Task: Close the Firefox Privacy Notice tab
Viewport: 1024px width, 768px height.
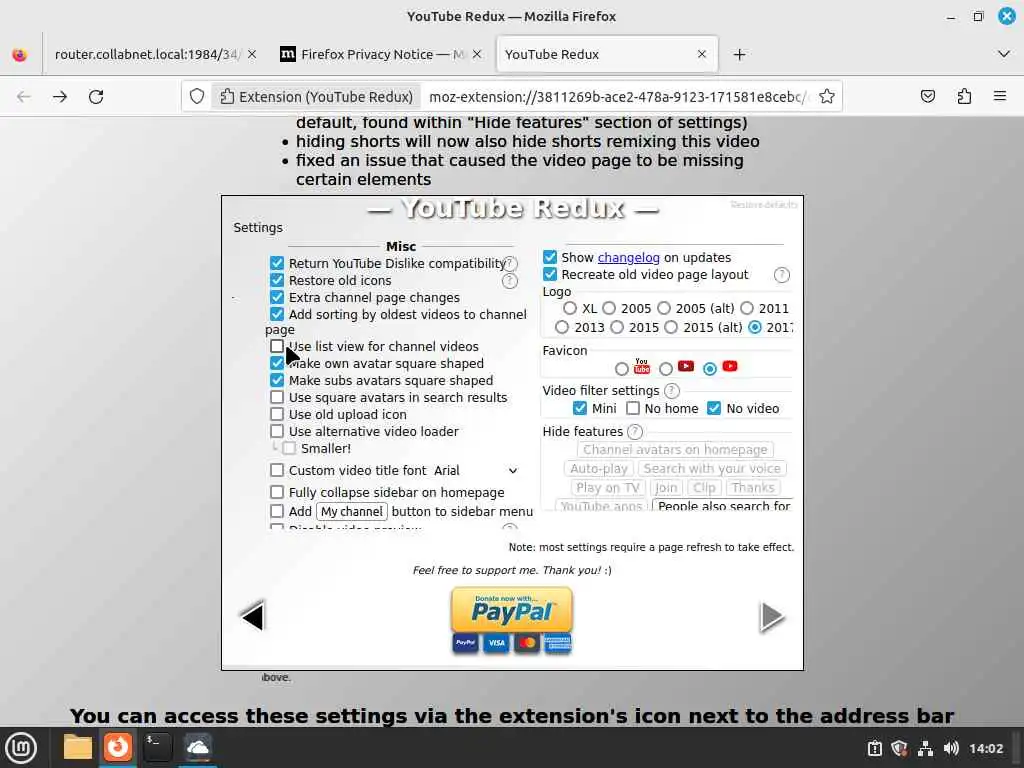Action: 477,54
